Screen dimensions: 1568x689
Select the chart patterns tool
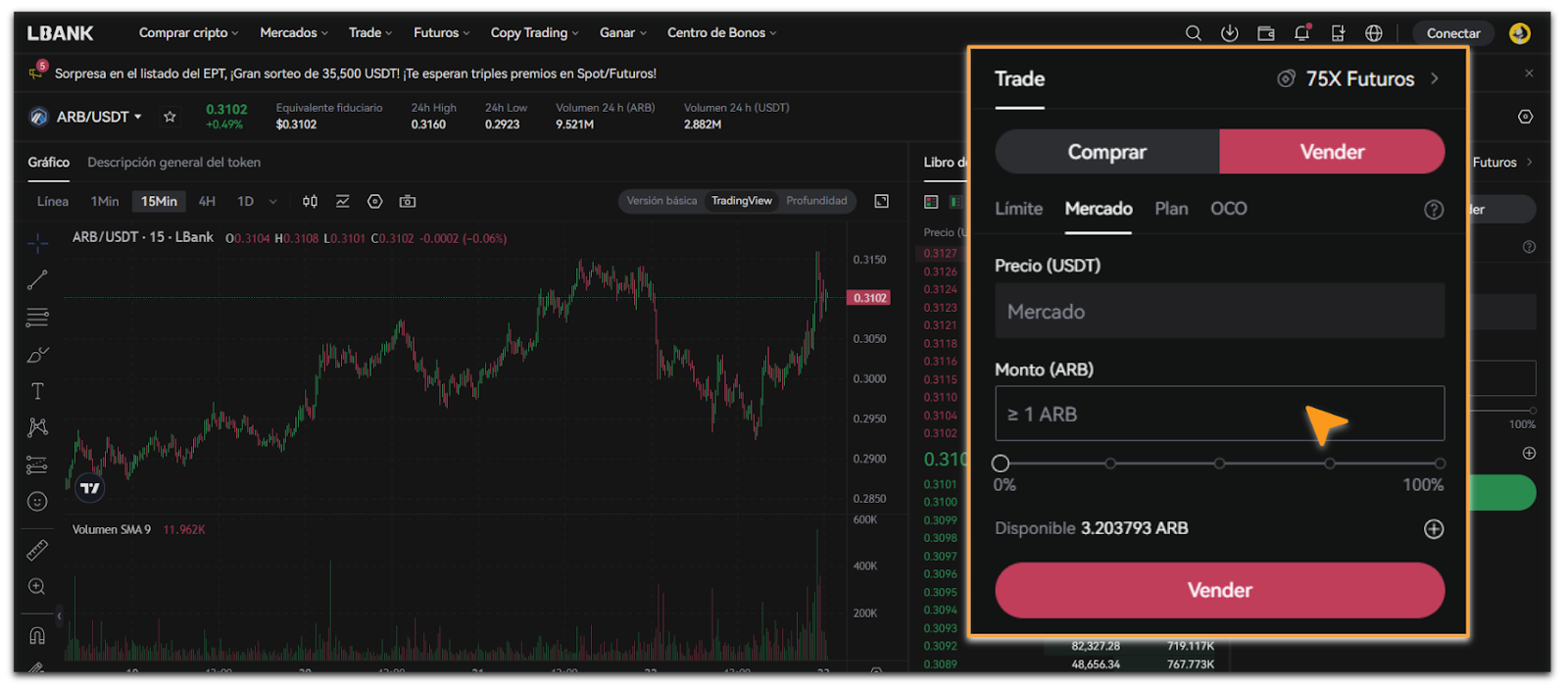tap(37, 427)
